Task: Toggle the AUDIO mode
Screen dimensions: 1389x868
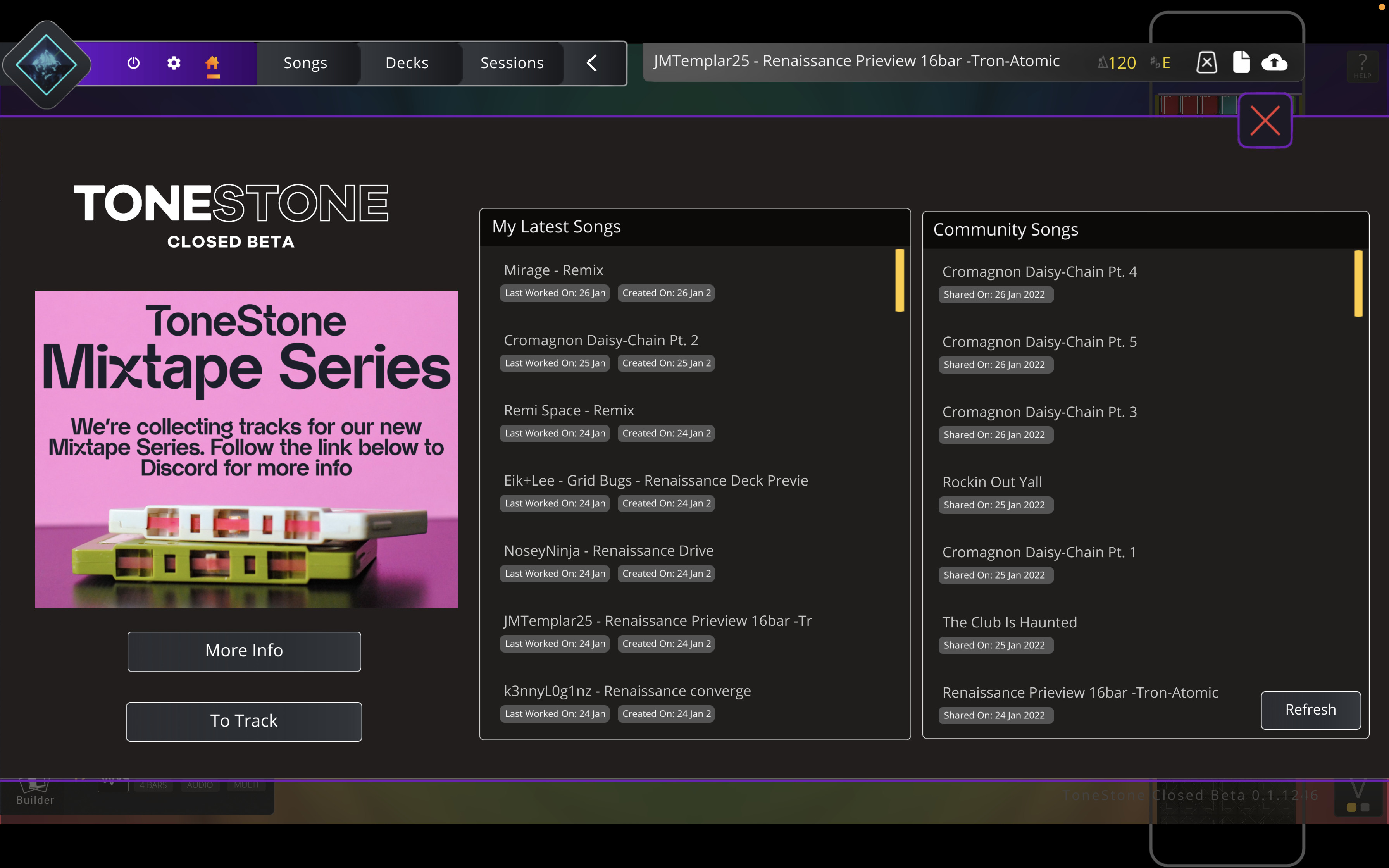Action: pyautogui.click(x=199, y=785)
